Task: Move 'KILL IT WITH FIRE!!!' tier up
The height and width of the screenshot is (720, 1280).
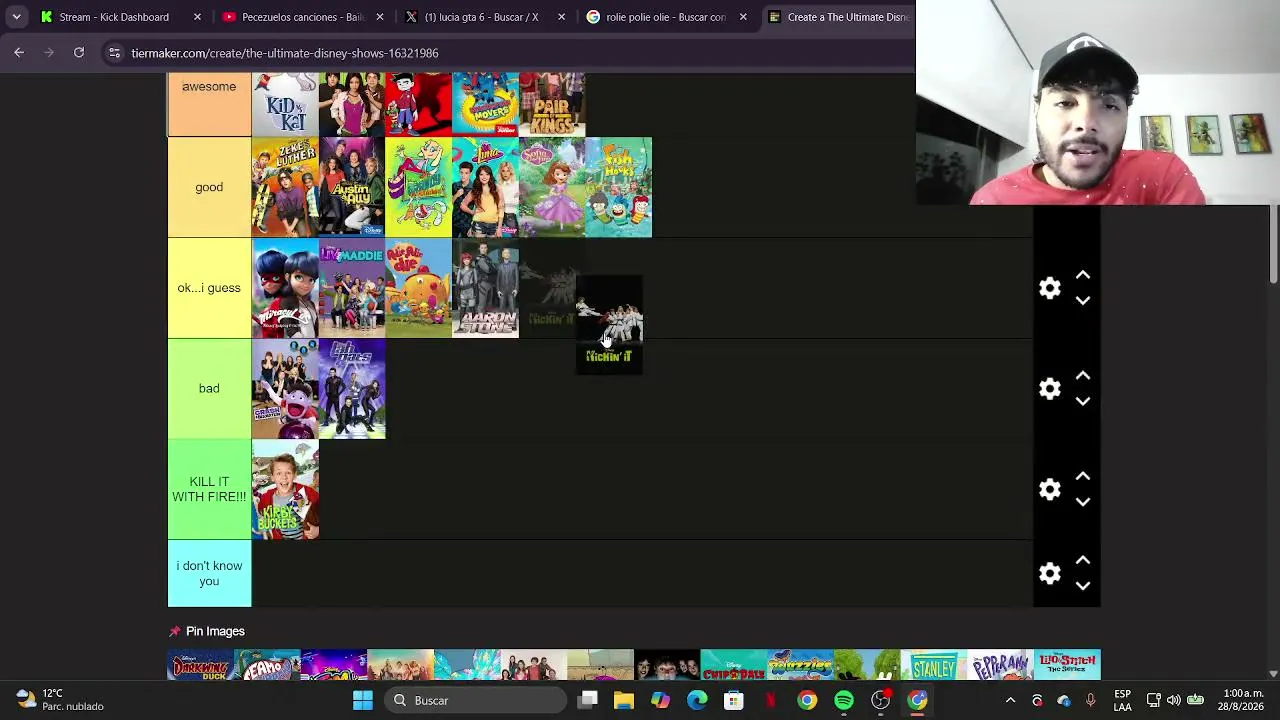Action: point(1083,476)
